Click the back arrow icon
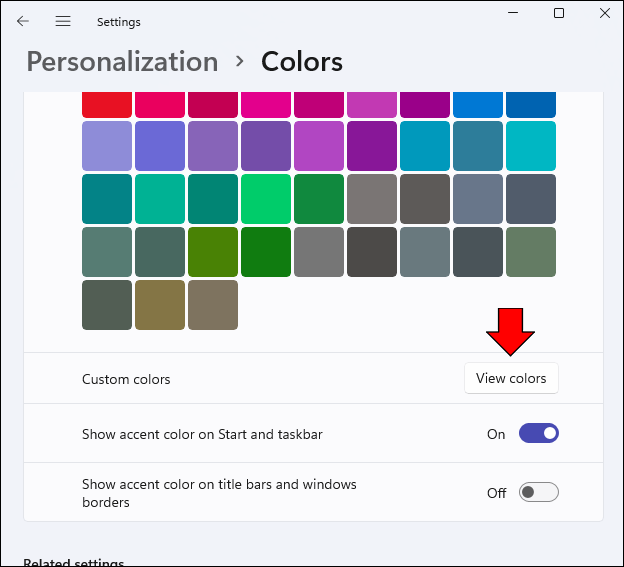The width and height of the screenshot is (624, 567). [x=23, y=21]
